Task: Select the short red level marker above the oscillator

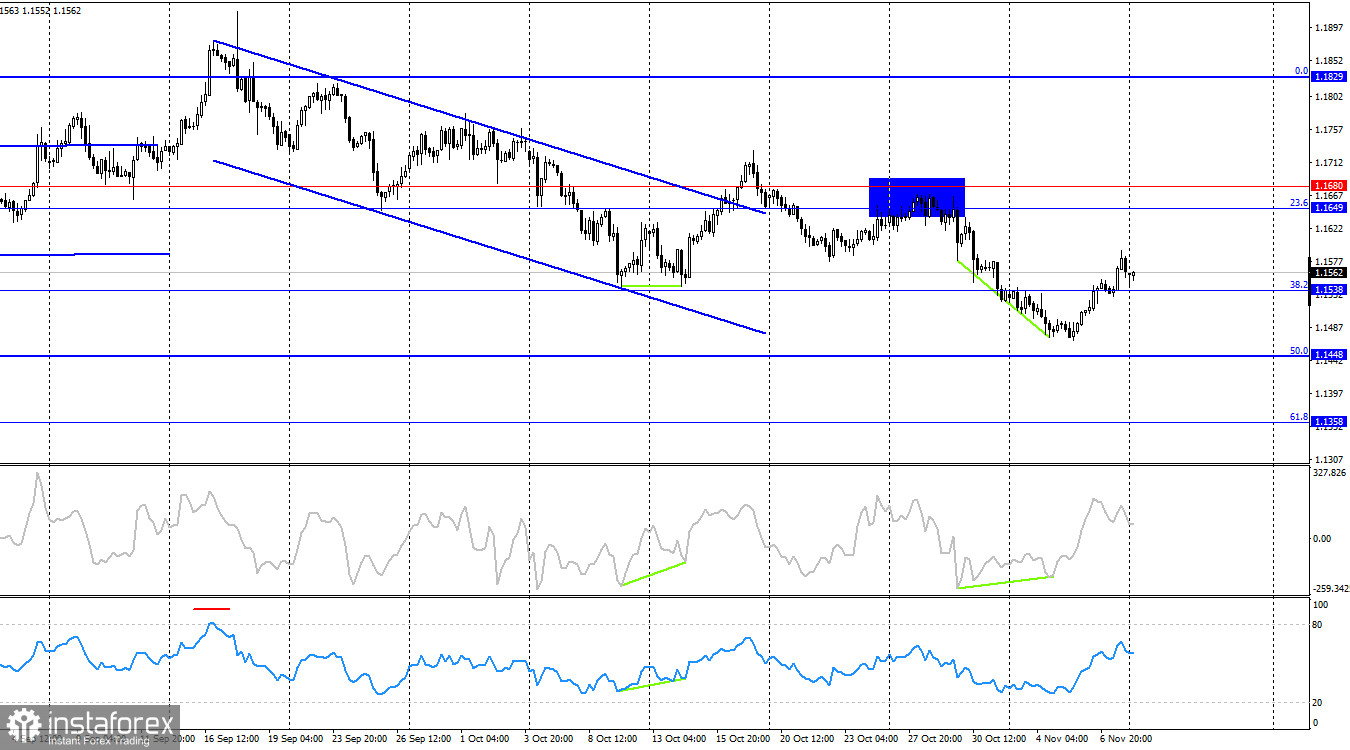Action: pyautogui.click(x=212, y=607)
